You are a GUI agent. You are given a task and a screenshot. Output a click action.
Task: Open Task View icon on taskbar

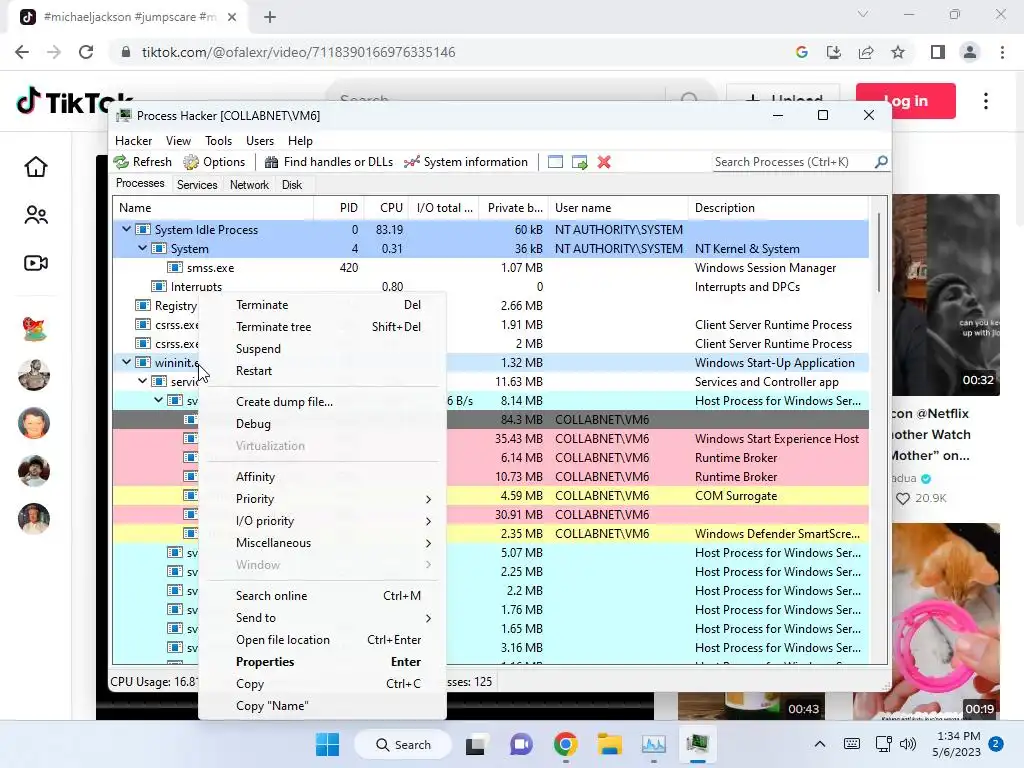476,744
